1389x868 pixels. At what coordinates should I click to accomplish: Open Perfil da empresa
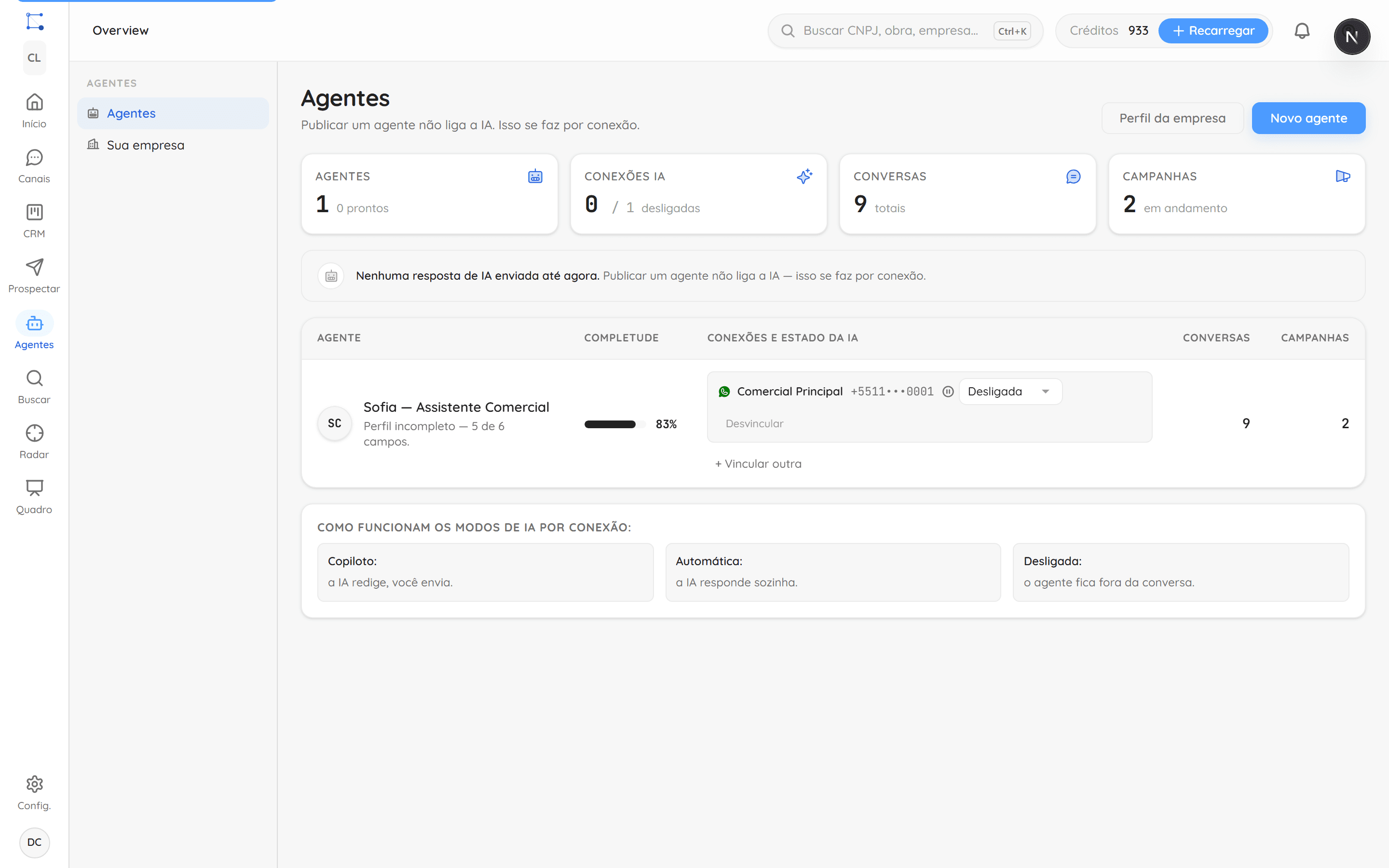point(1172,118)
